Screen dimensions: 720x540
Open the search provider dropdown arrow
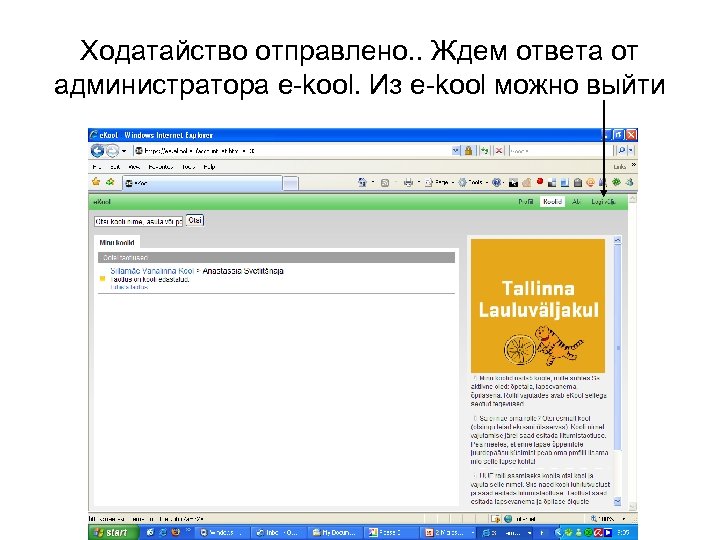(631, 151)
